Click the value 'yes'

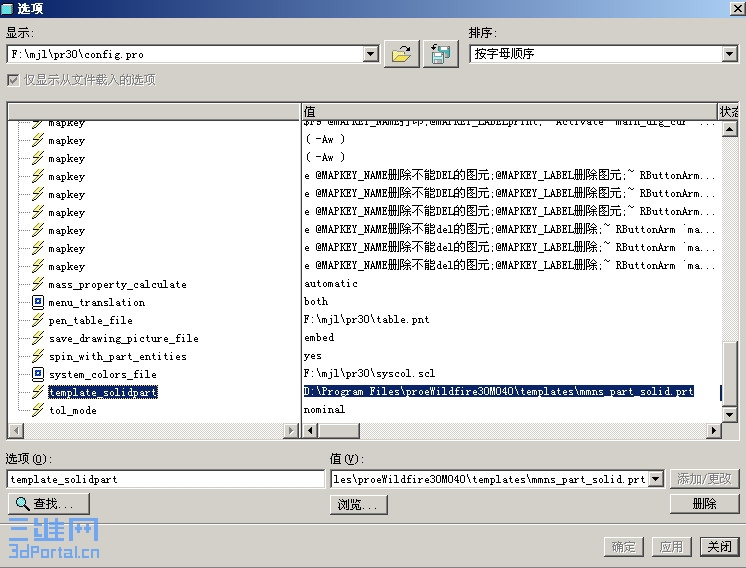[x=313, y=355]
